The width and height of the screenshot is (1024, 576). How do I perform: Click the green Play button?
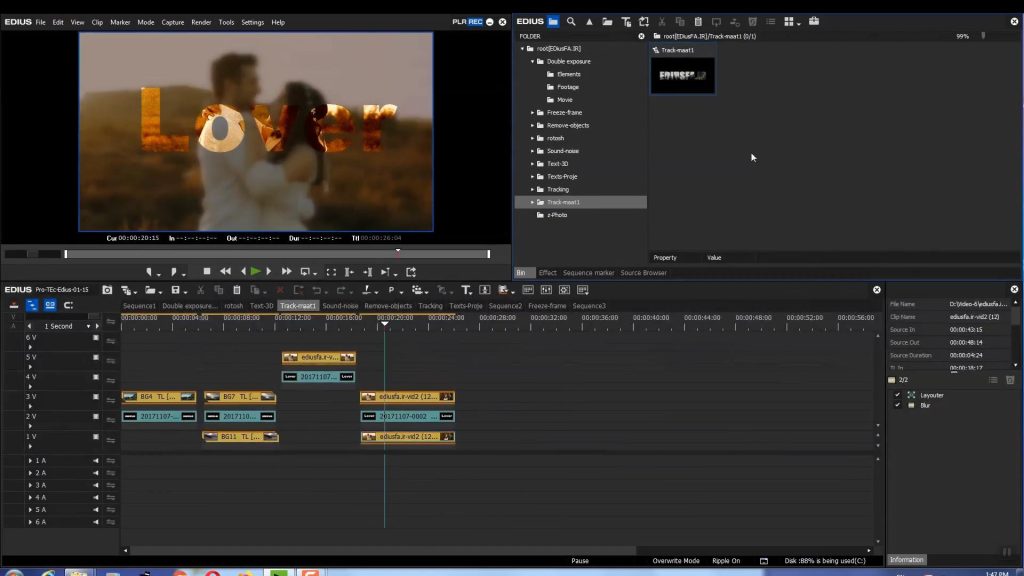255,272
